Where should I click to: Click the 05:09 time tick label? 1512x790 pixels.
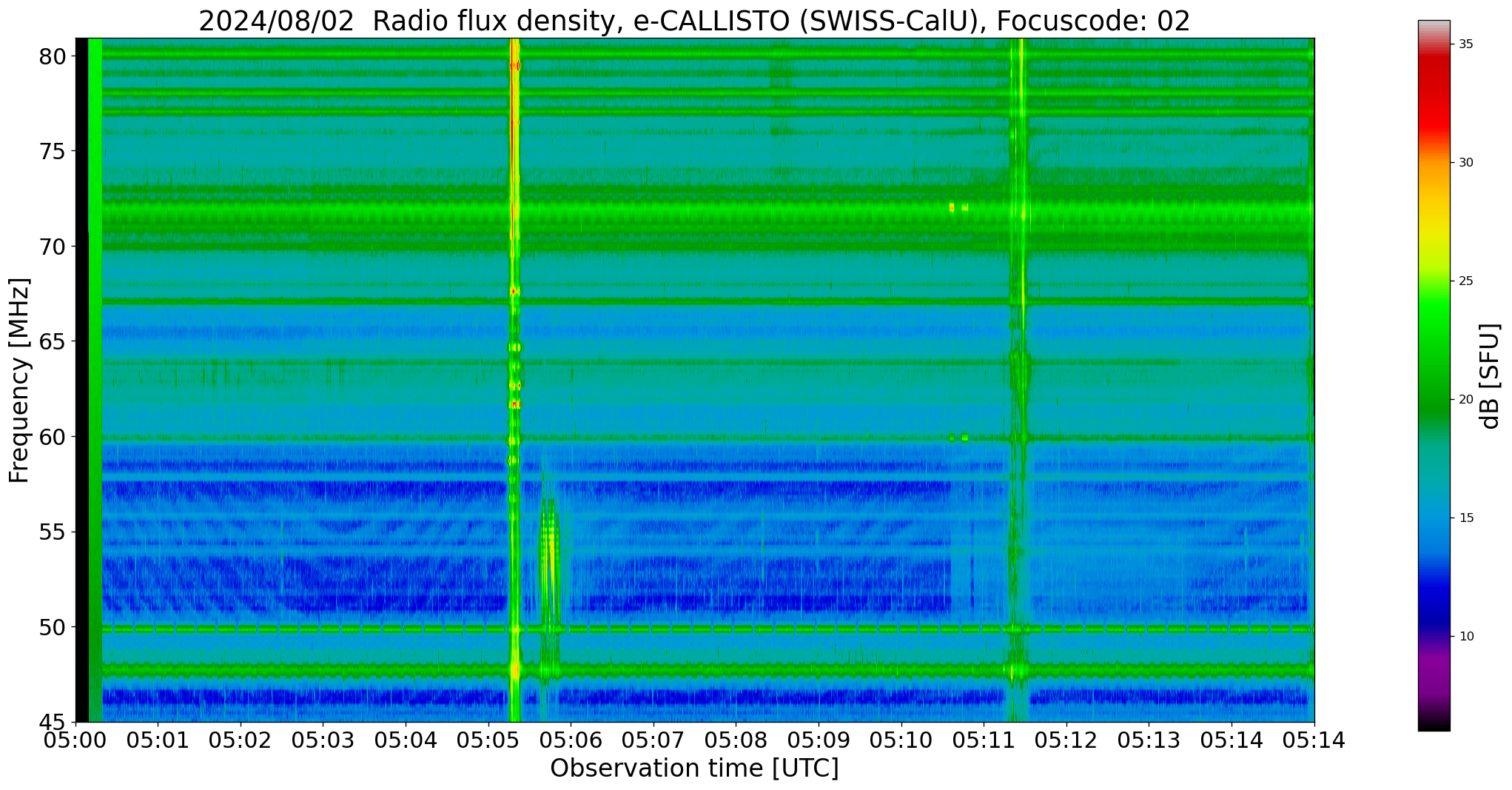pyautogui.click(x=819, y=740)
